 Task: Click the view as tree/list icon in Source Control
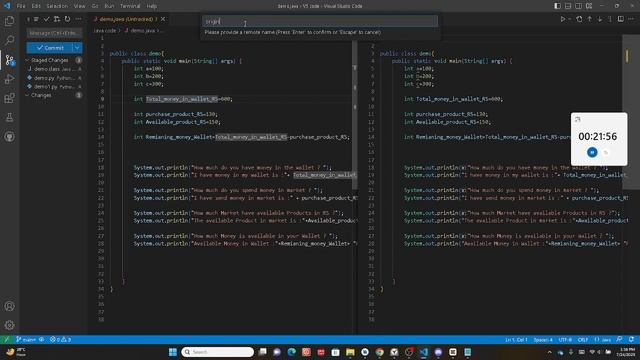click(x=36, y=19)
